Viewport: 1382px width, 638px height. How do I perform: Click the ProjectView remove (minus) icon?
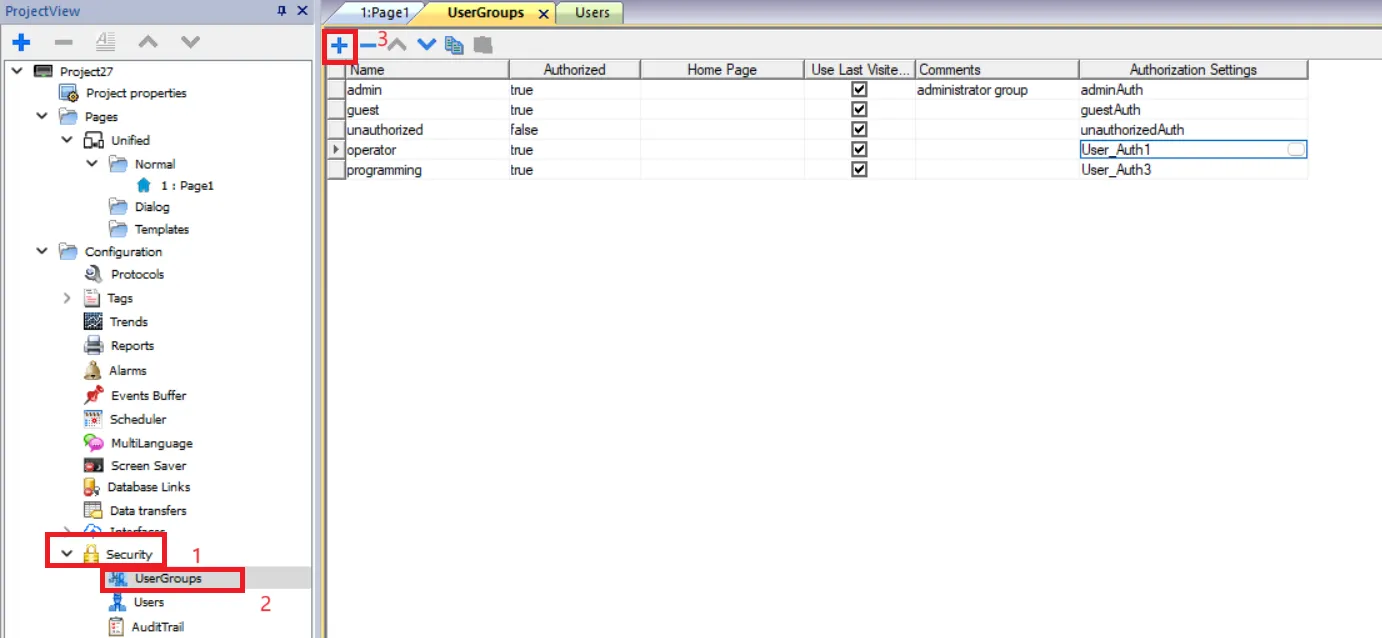(63, 42)
